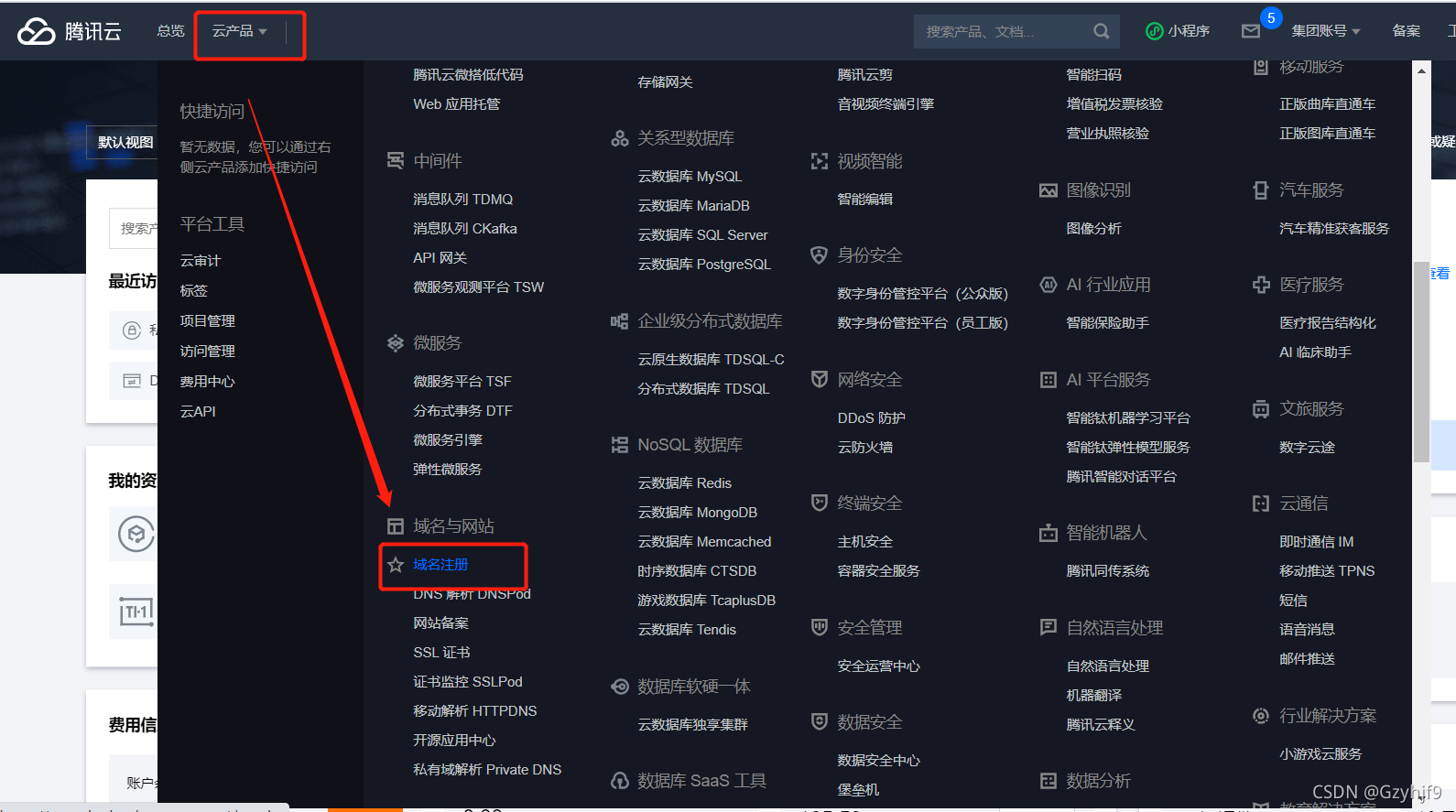Open 网站备案 link
Image resolution: width=1456 pixels, height=812 pixels.
[440, 623]
